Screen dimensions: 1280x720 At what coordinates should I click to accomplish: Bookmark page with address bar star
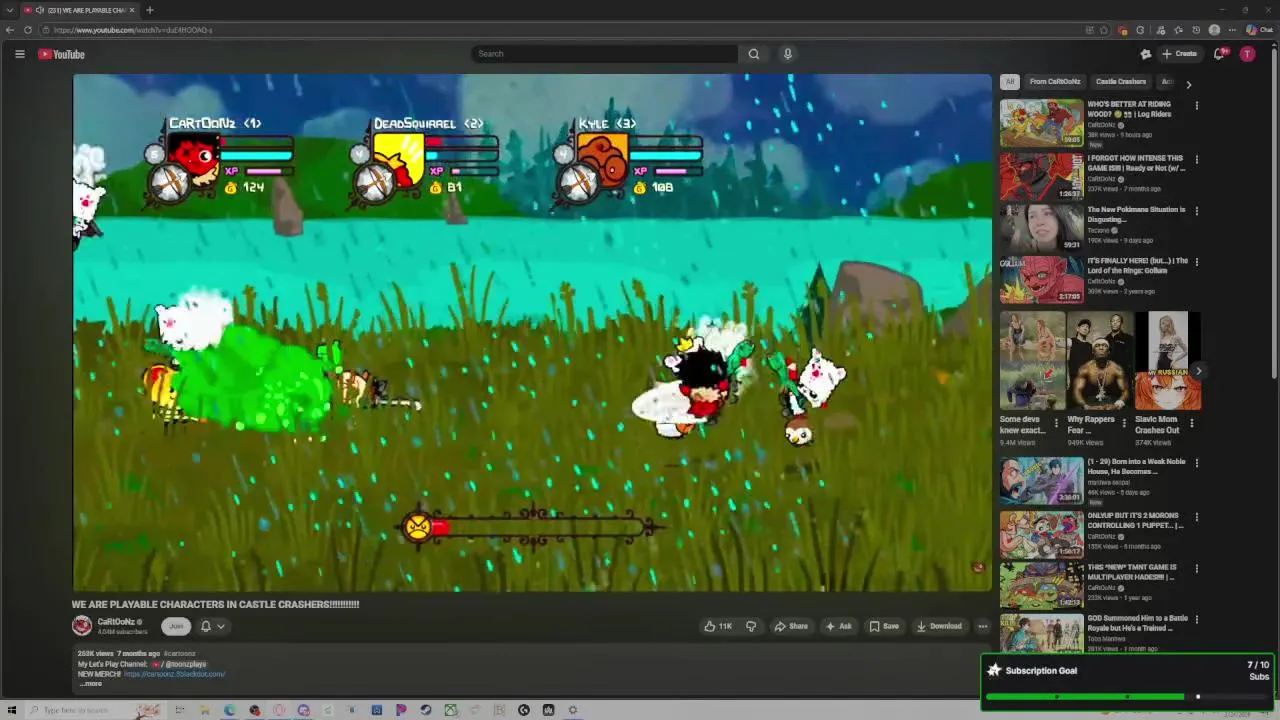click(1104, 30)
